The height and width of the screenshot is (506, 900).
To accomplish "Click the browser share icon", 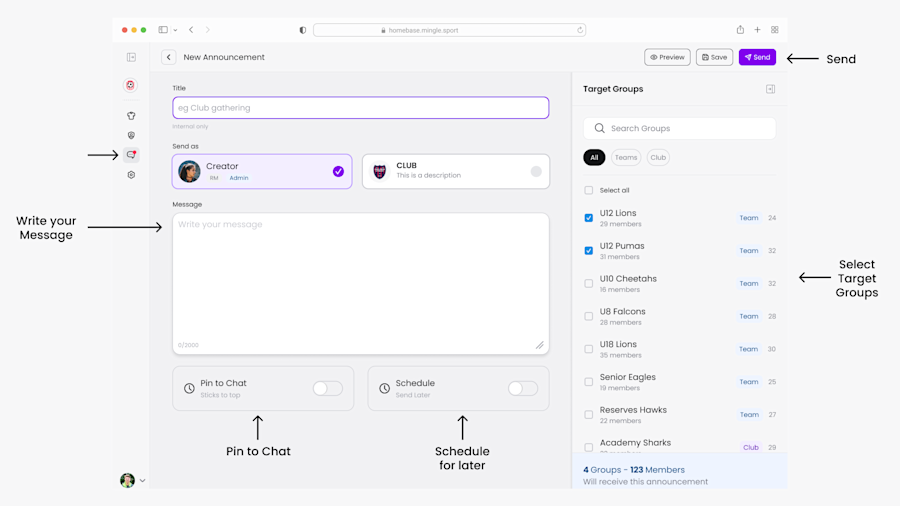I will click(740, 30).
